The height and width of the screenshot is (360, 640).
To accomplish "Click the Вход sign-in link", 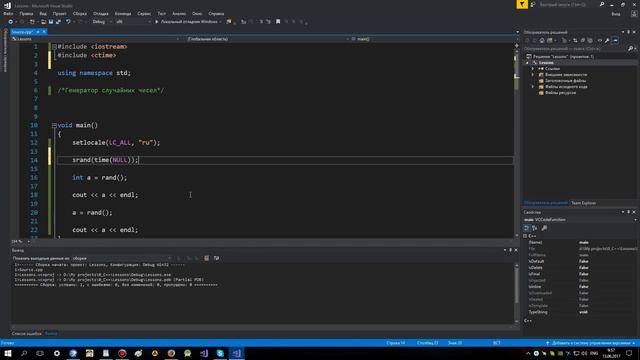I will 616,14.
